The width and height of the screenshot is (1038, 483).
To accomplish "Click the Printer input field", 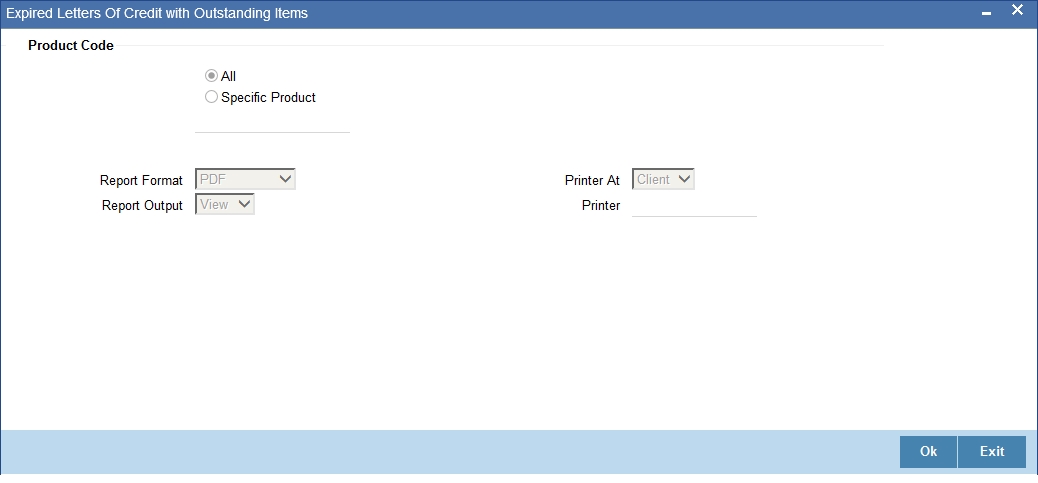I will coord(694,206).
